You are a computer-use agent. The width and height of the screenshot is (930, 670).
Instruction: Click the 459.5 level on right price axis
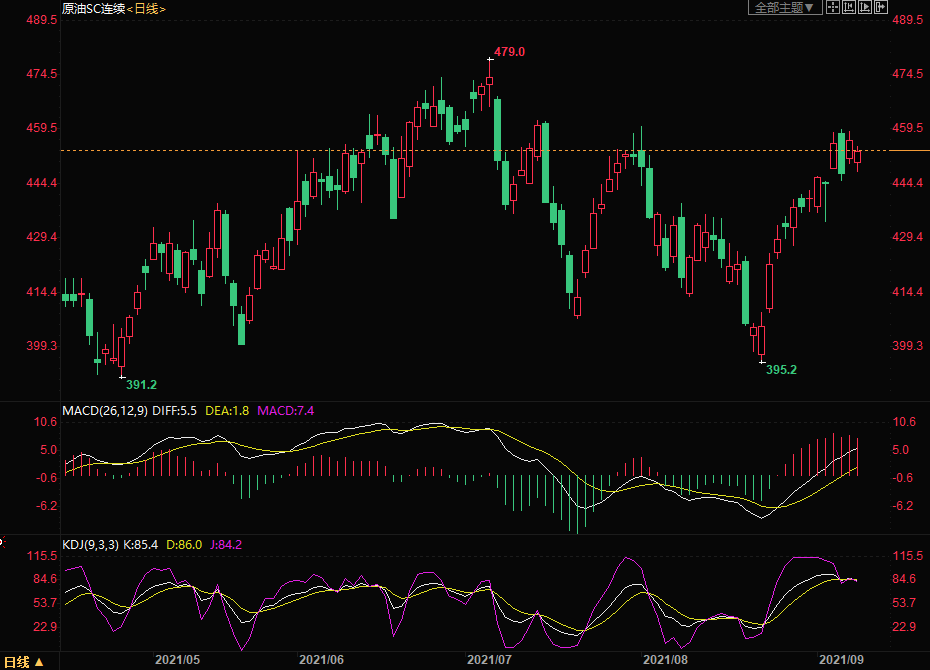pos(906,128)
